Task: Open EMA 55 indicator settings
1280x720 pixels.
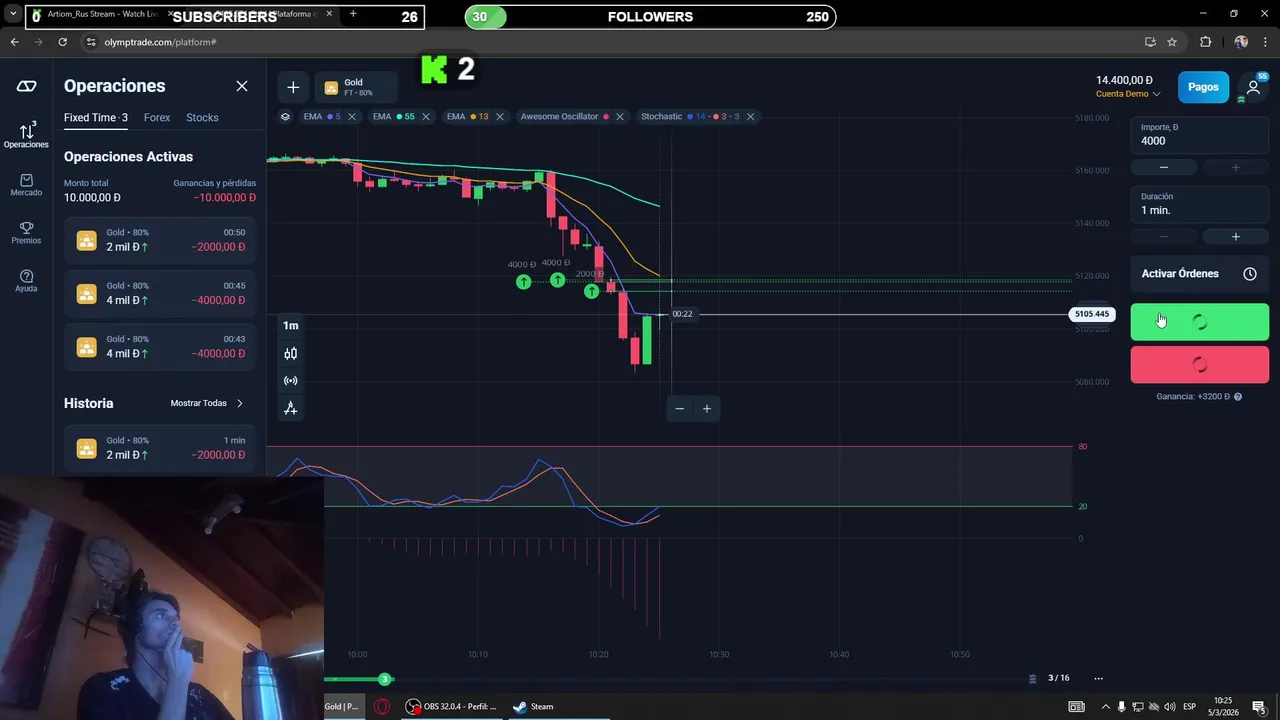Action: (393, 116)
